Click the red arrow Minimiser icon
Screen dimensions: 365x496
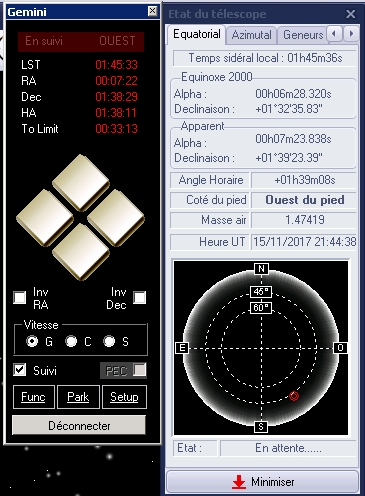(239, 482)
